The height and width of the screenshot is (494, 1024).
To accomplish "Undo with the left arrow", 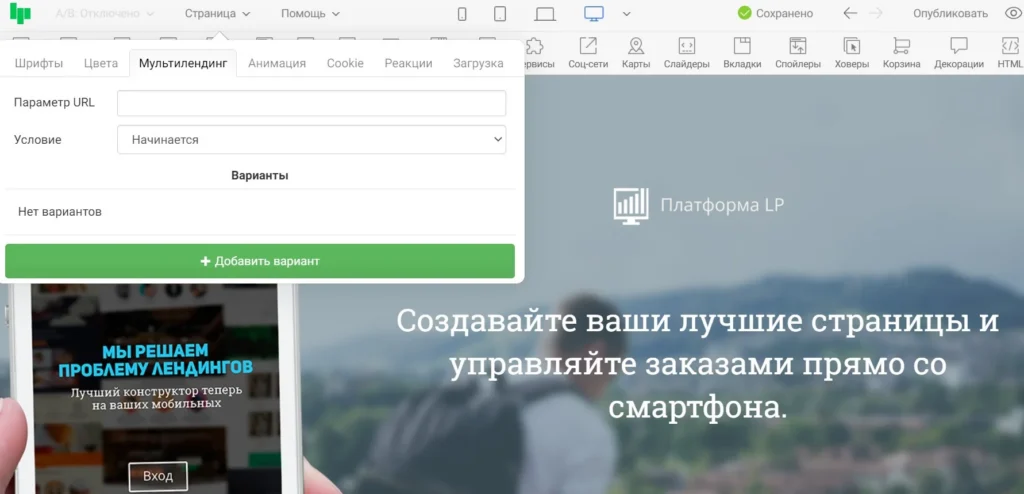I will [x=850, y=13].
